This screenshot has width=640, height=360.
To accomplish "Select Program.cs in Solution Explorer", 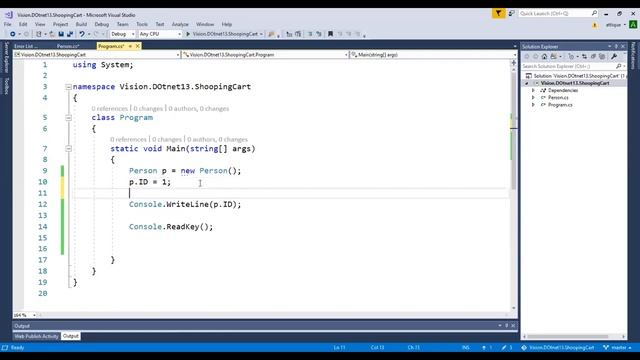I will pyautogui.click(x=560, y=105).
